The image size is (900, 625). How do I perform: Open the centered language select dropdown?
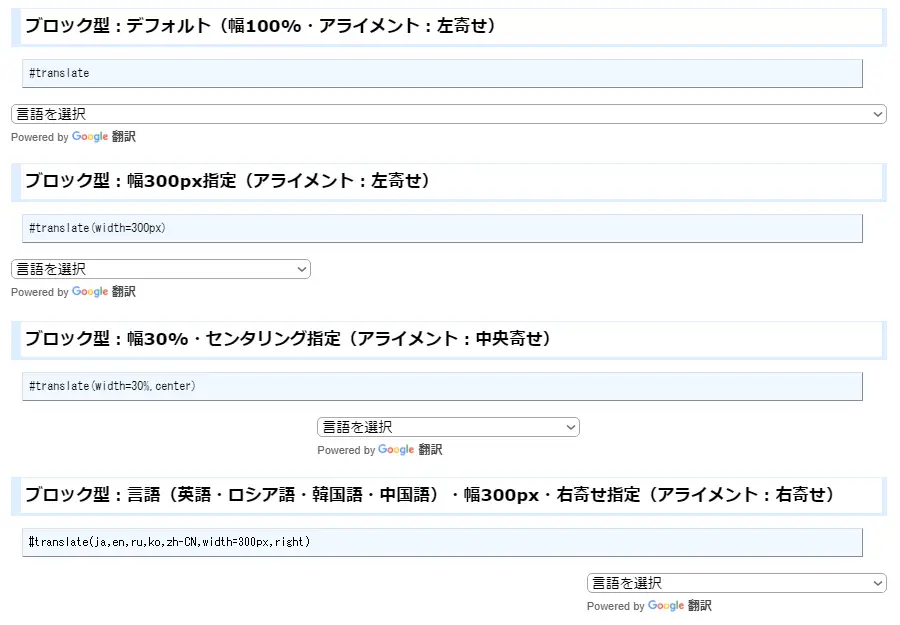[x=448, y=427]
